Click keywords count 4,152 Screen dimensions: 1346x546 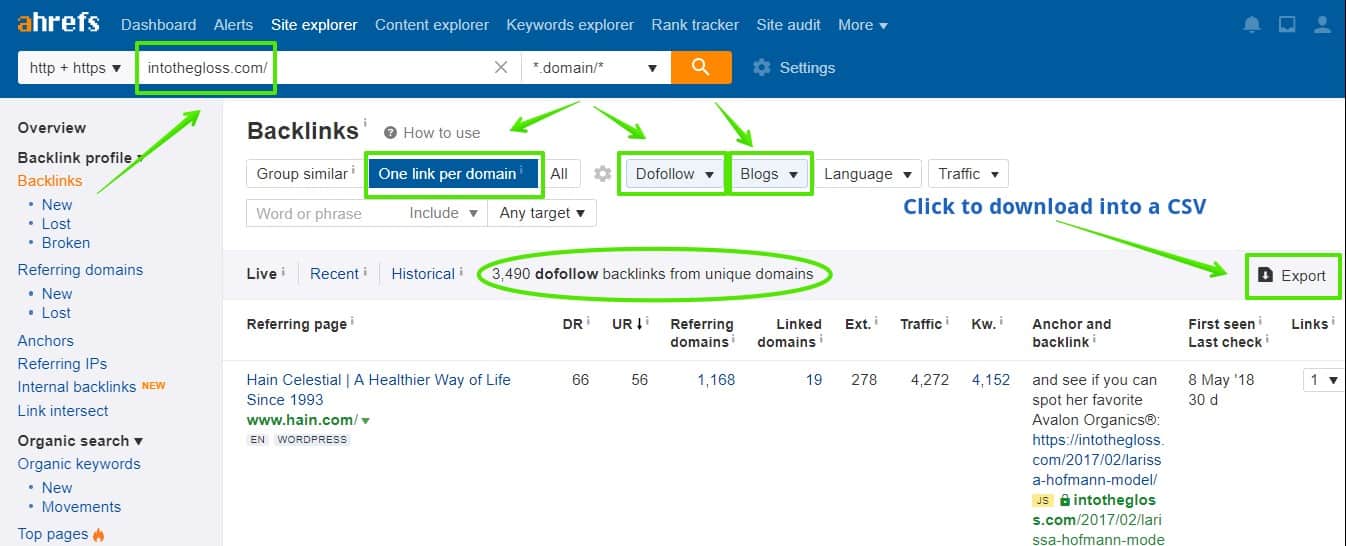(991, 380)
